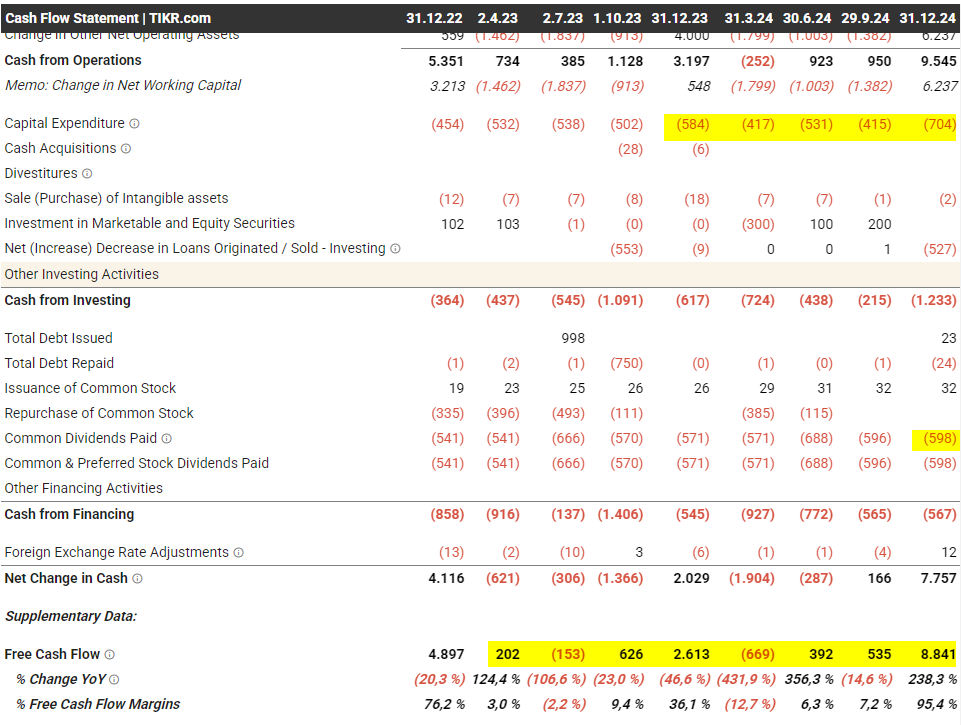Click highlighted Capital Expenditure value (704)

[x=940, y=124]
